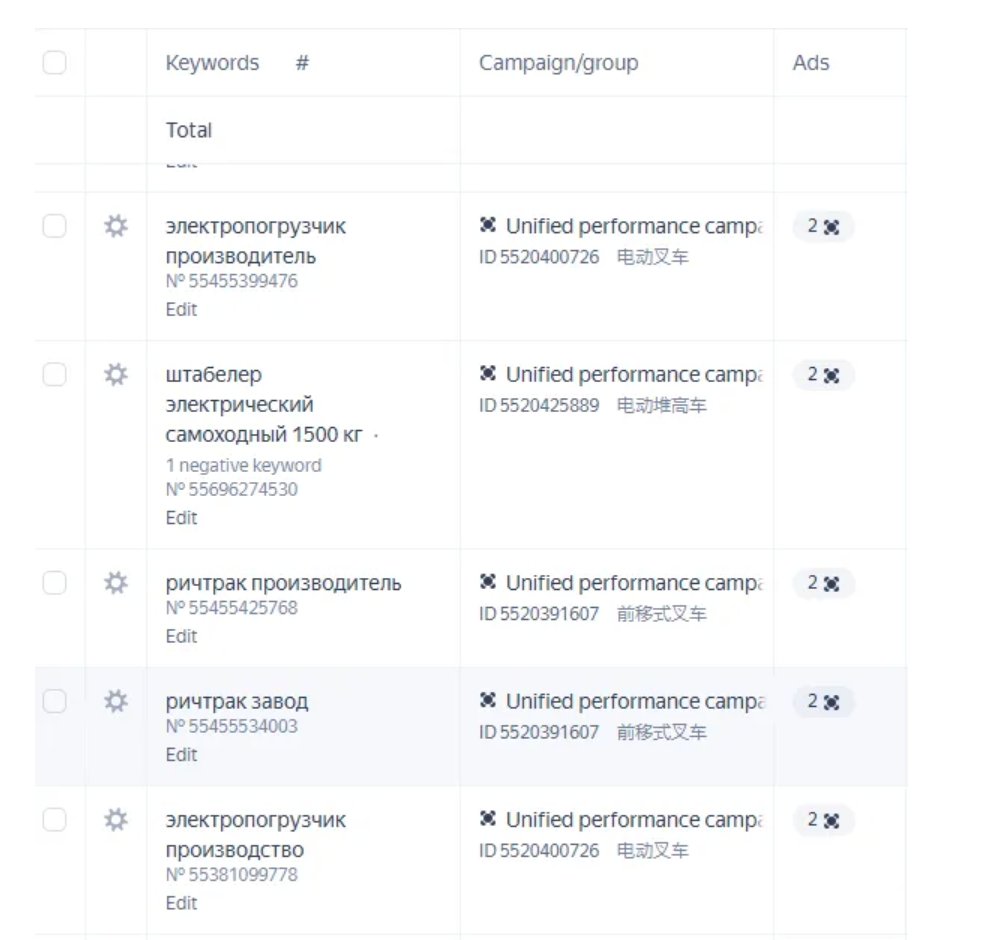
Task: Click the gear icon beside ричтрак завод
Action: tap(116, 701)
